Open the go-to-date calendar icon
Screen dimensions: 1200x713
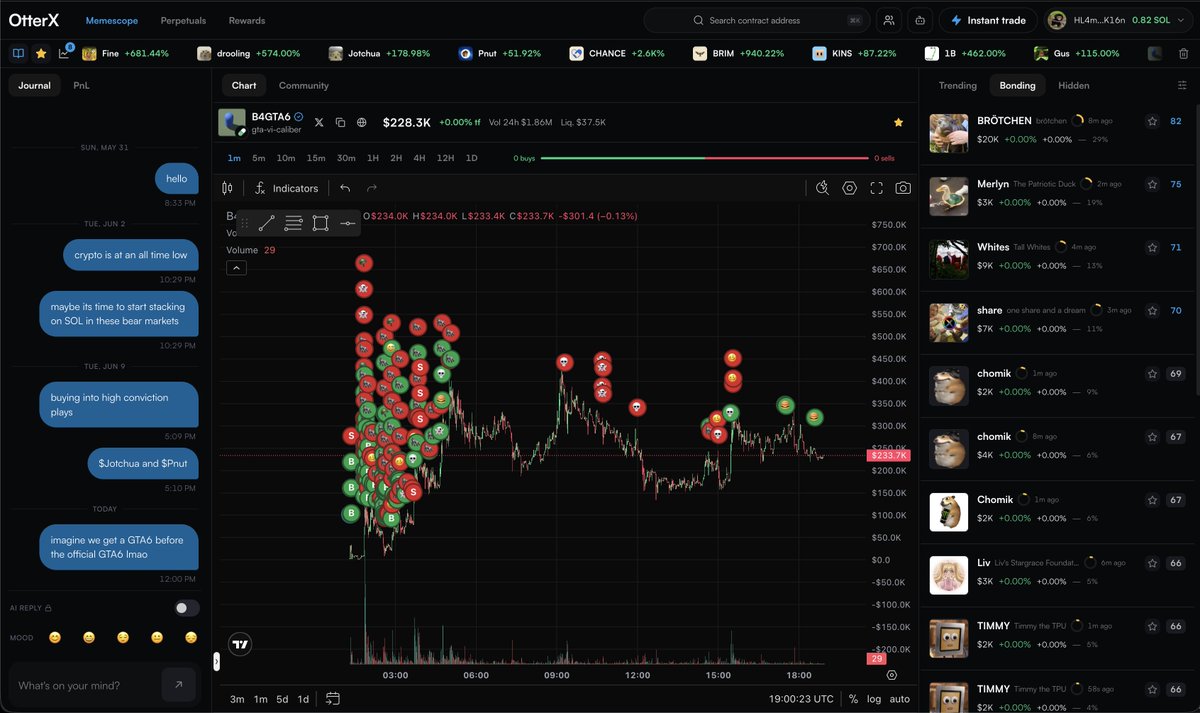[x=333, y=698]
